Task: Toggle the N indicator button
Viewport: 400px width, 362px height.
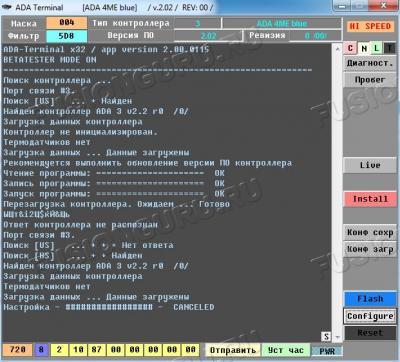Action: [x=364, y=49]
